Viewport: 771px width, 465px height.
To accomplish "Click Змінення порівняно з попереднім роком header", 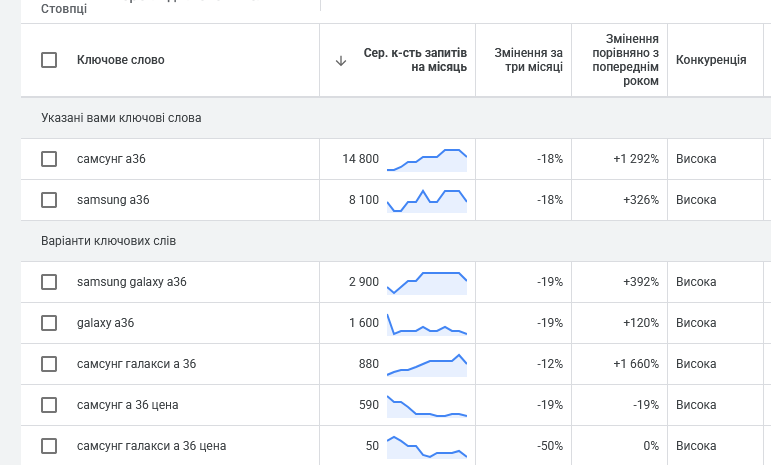I will tap(625, 60).
